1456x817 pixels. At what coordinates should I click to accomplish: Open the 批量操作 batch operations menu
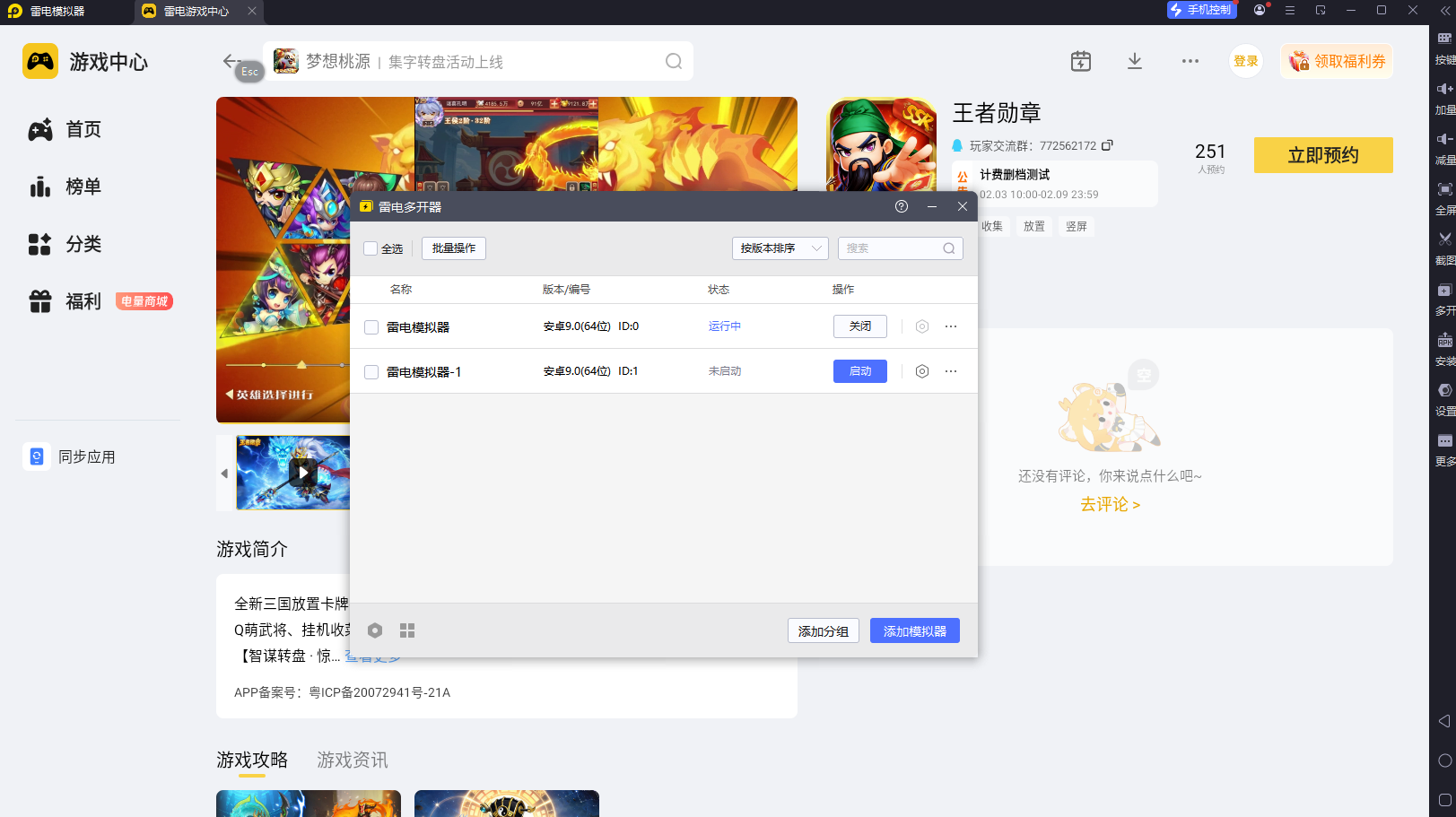tap(454, 248)
